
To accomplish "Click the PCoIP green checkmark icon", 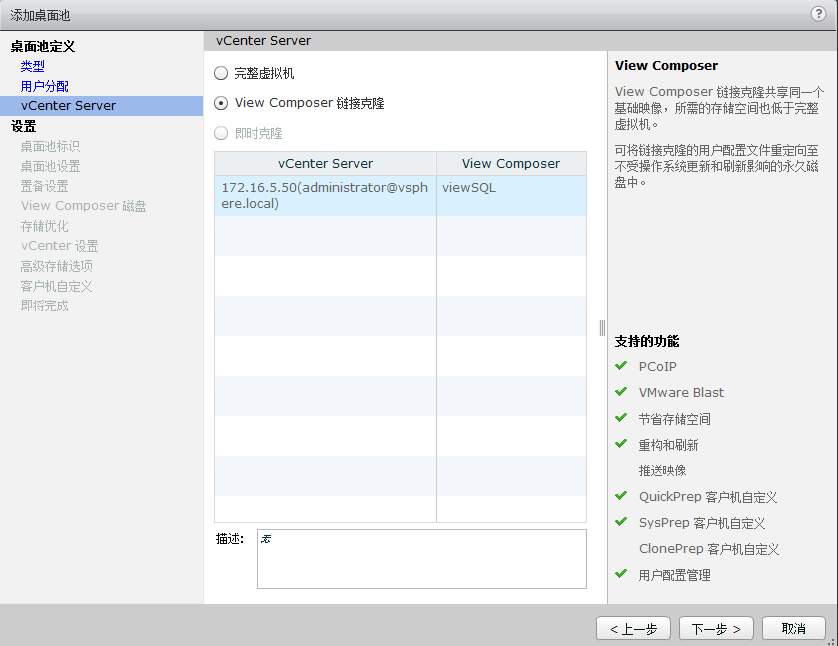I will pyautogui.click(x=621, y=366).
